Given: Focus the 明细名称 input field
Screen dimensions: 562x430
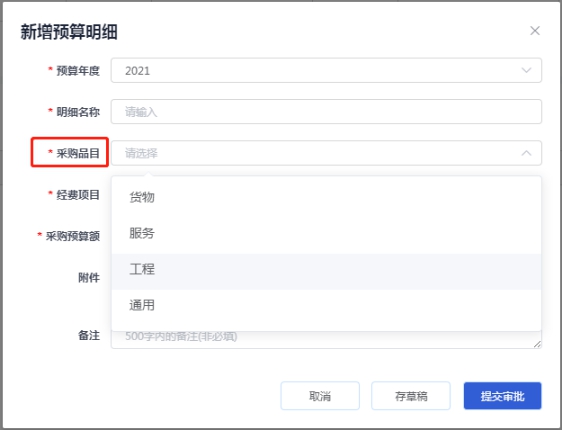Looking at the screenshot, I should pyautogui.click(x=326, y=112).
